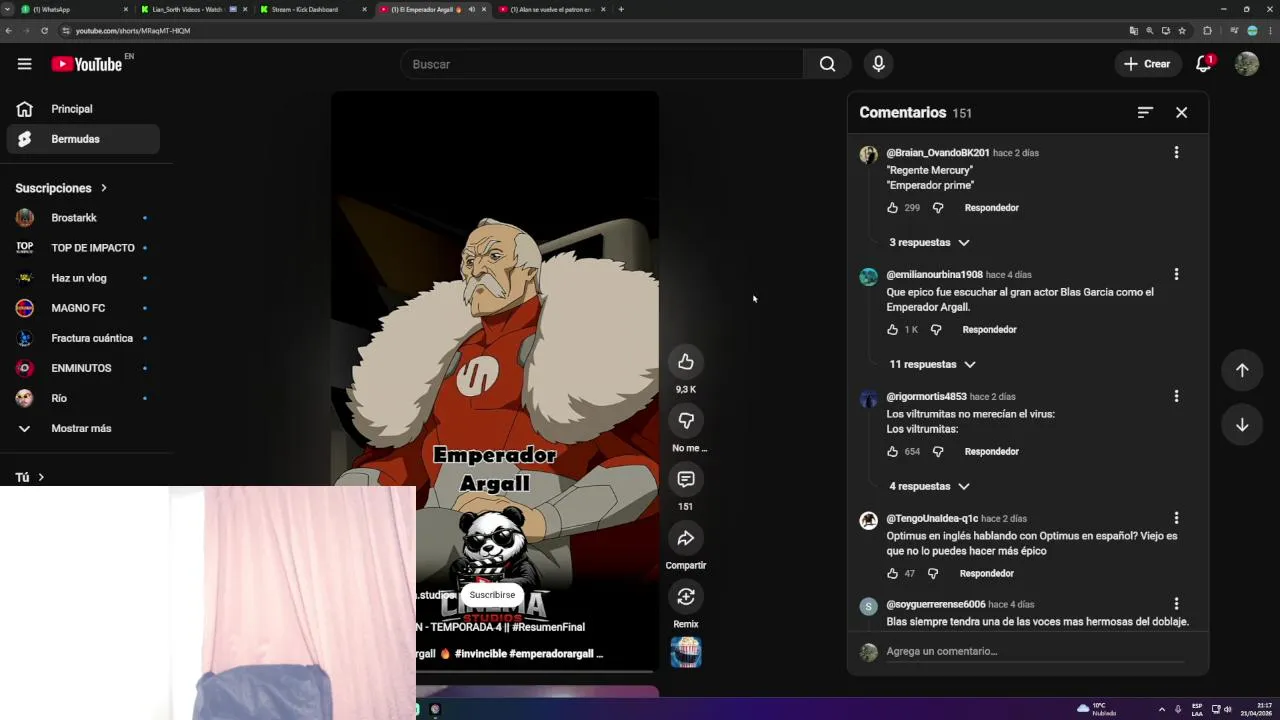The image size is (1280, 720).
Task: Share the Short using Compartir arrow
Action: (686, 539)
